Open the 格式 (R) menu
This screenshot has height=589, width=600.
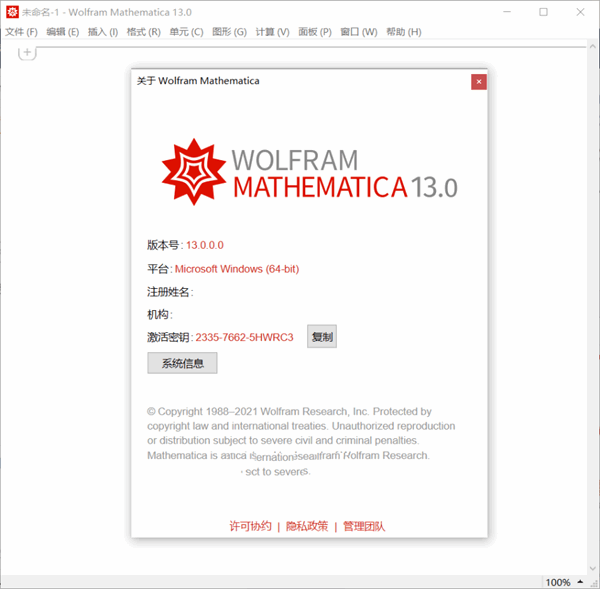click(x=143, y=32)
